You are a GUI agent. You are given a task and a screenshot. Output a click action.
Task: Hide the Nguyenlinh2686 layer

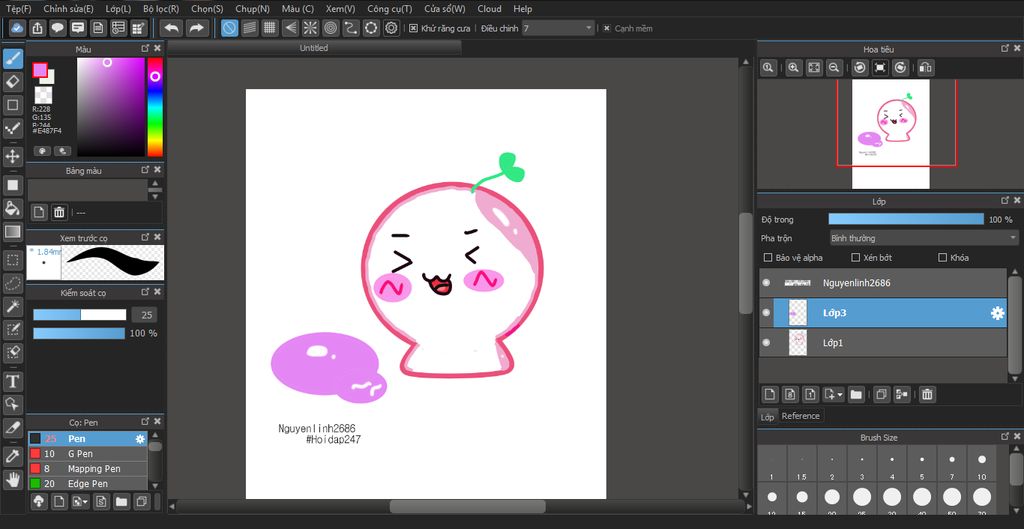click(x=766, y=283)
